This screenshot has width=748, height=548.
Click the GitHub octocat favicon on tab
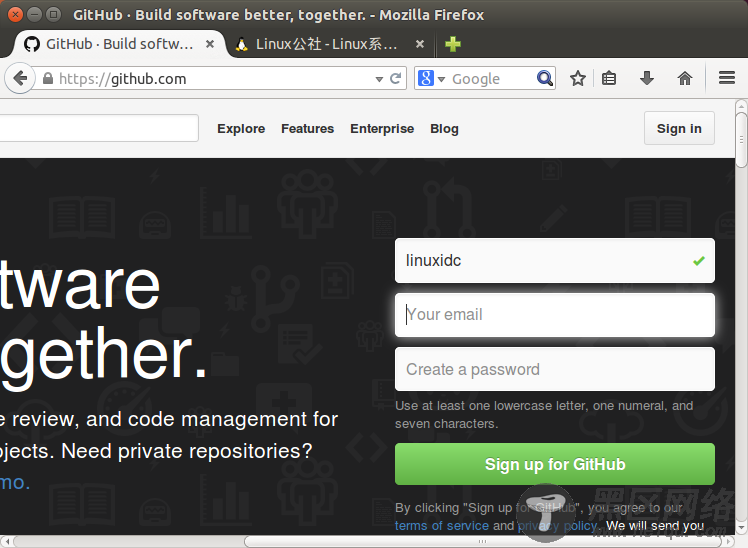coord(32,44)
